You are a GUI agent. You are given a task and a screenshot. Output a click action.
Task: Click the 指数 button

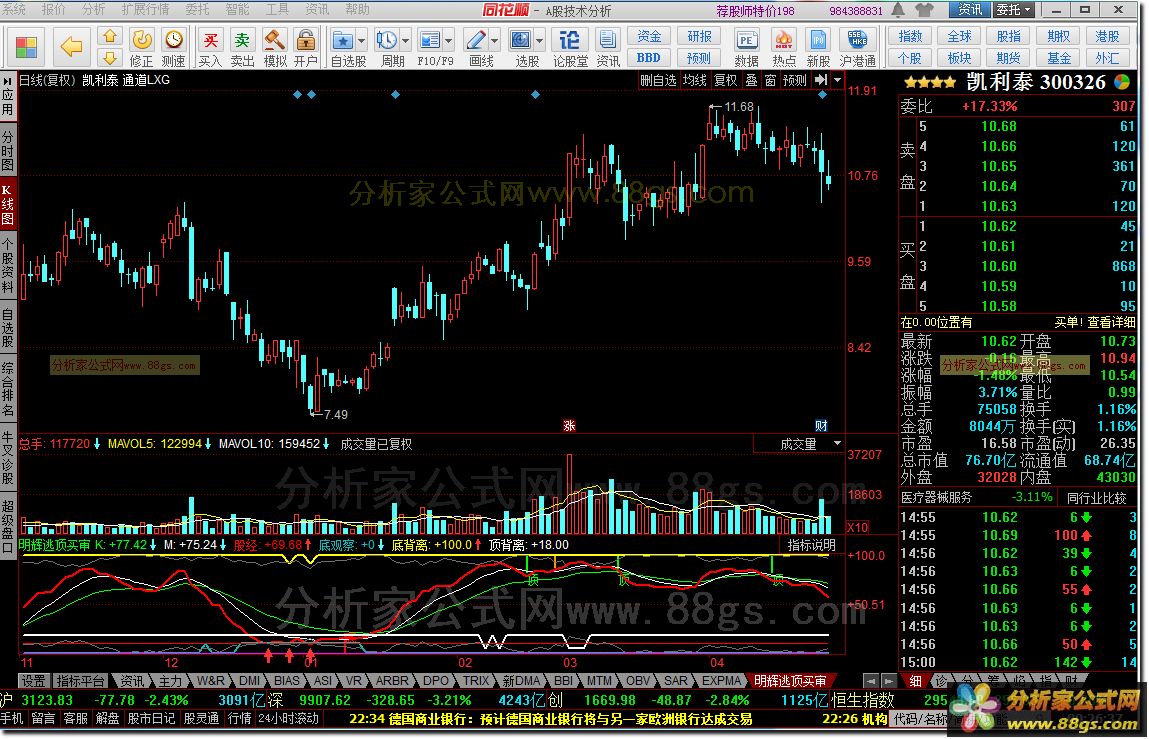tap(910, 37)
